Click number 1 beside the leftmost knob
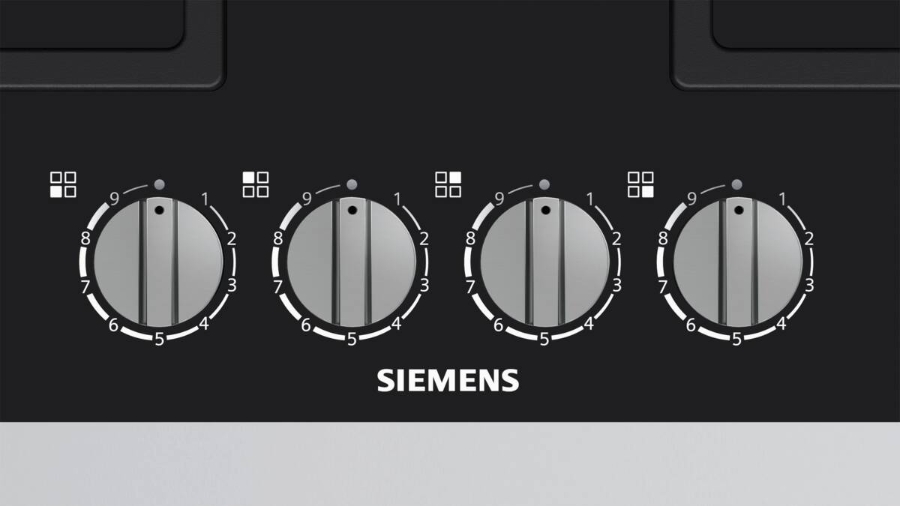This screenshot has height=506, width=900. point(204,199)
